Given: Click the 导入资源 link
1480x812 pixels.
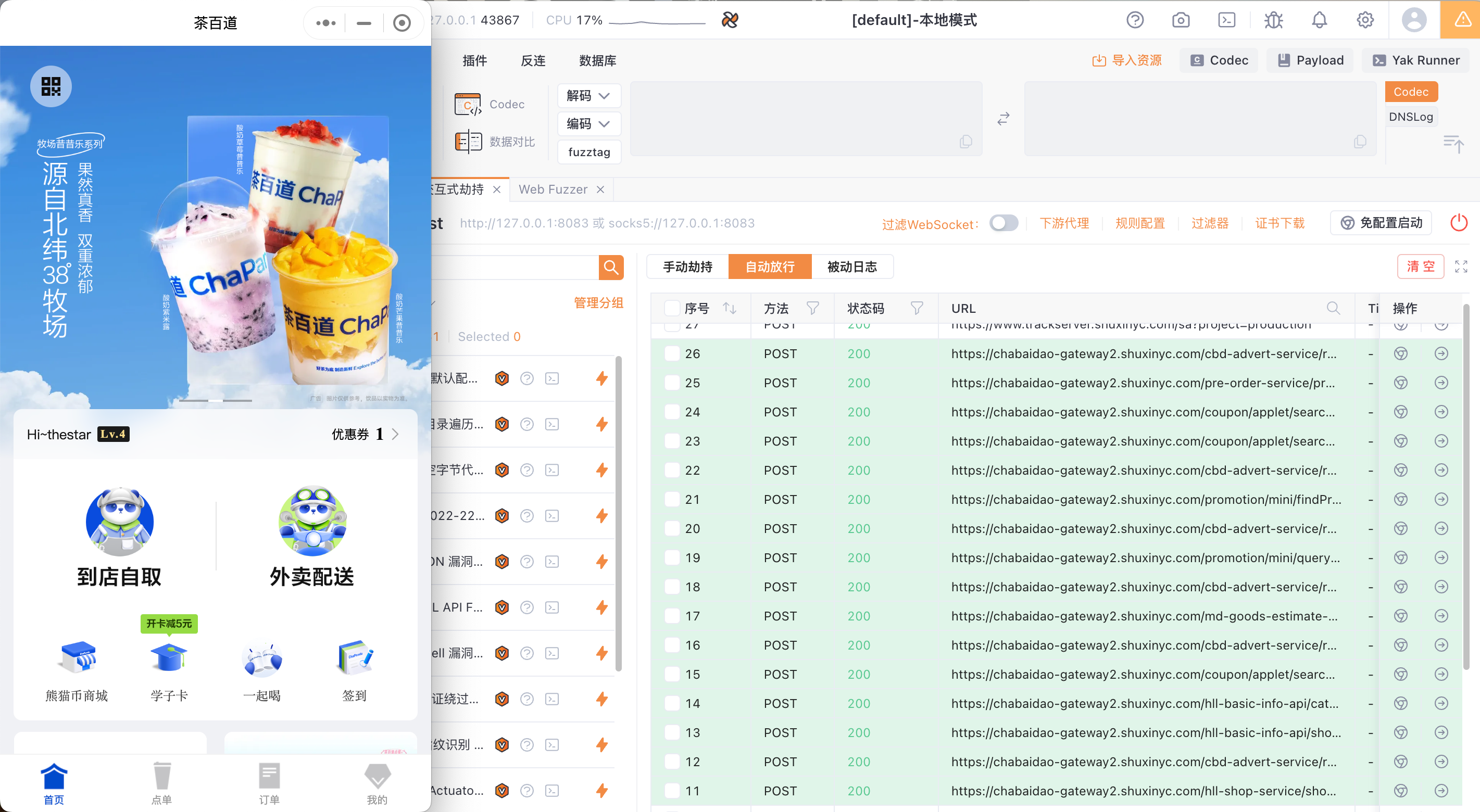Looking at the screenshot, I should (1126, 60).
